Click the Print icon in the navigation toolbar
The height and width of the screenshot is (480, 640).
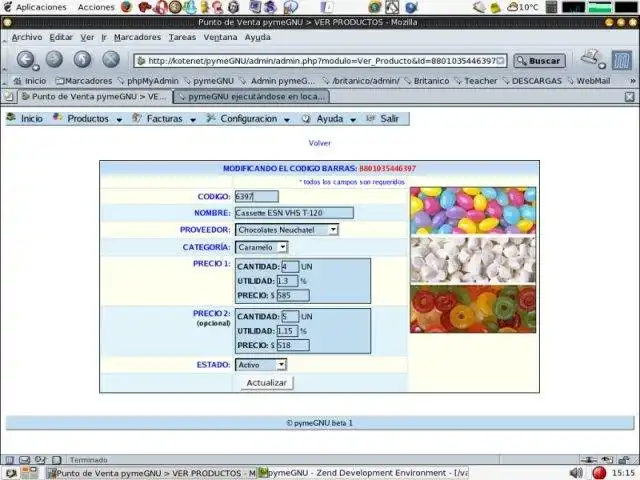point(592,58)
